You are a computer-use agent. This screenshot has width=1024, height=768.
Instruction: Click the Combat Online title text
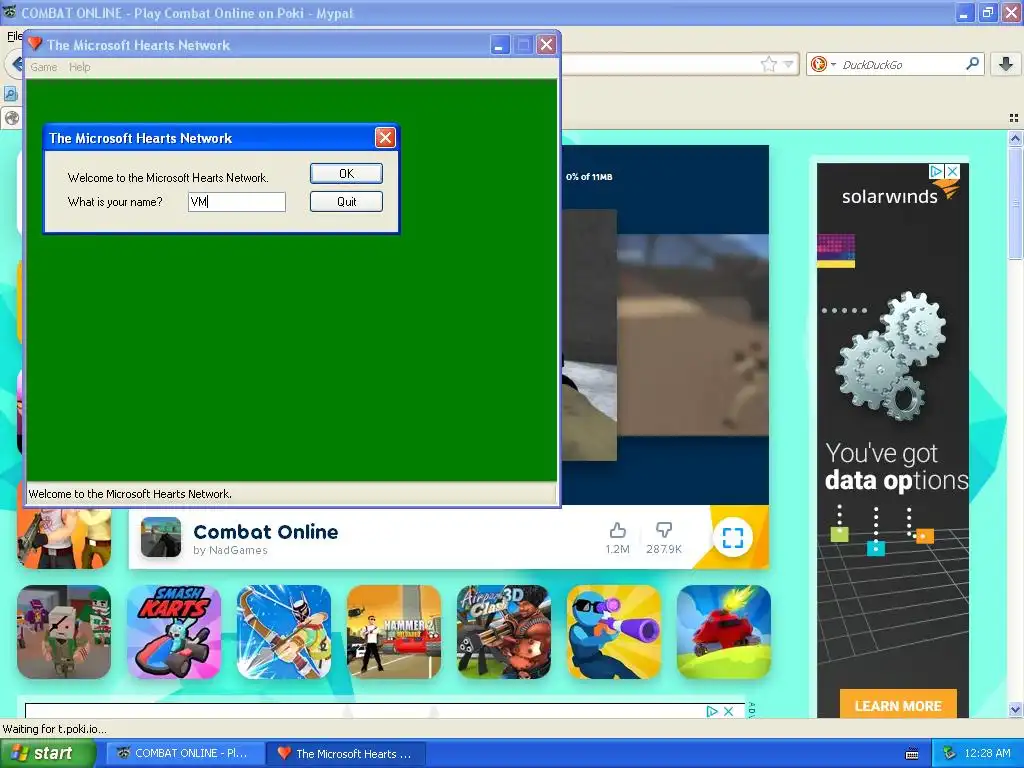click(x=266, y=532)
